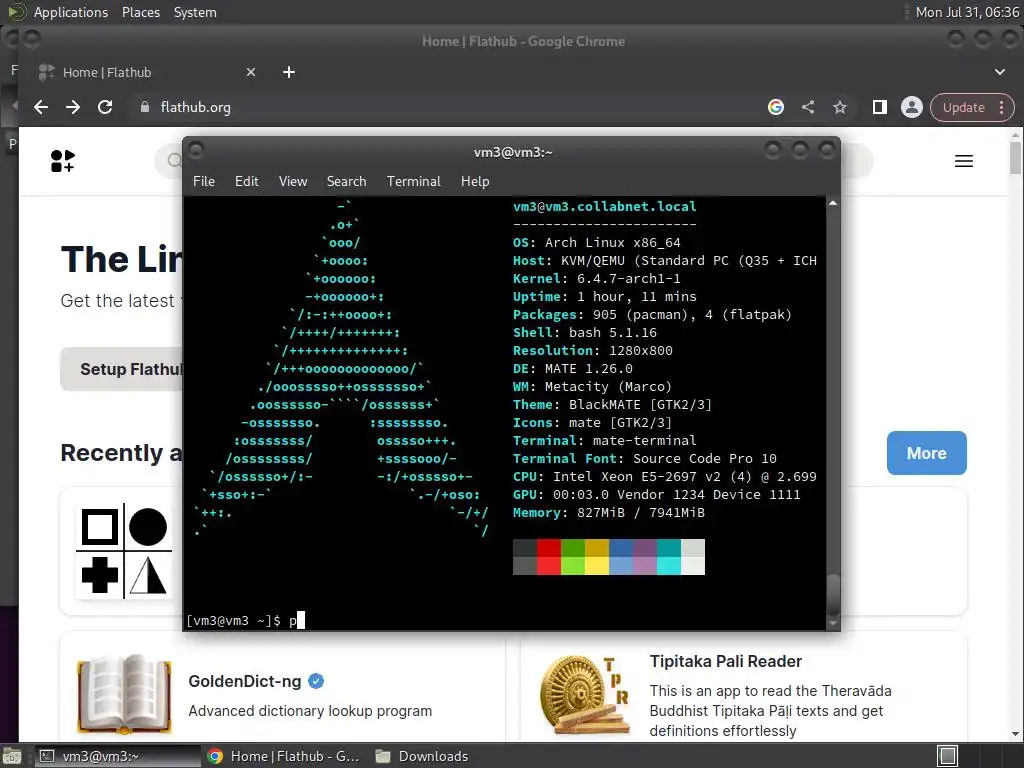Click the Chrome Update button
Viewport: 1024px width, 768px height.
coord(963,107)
